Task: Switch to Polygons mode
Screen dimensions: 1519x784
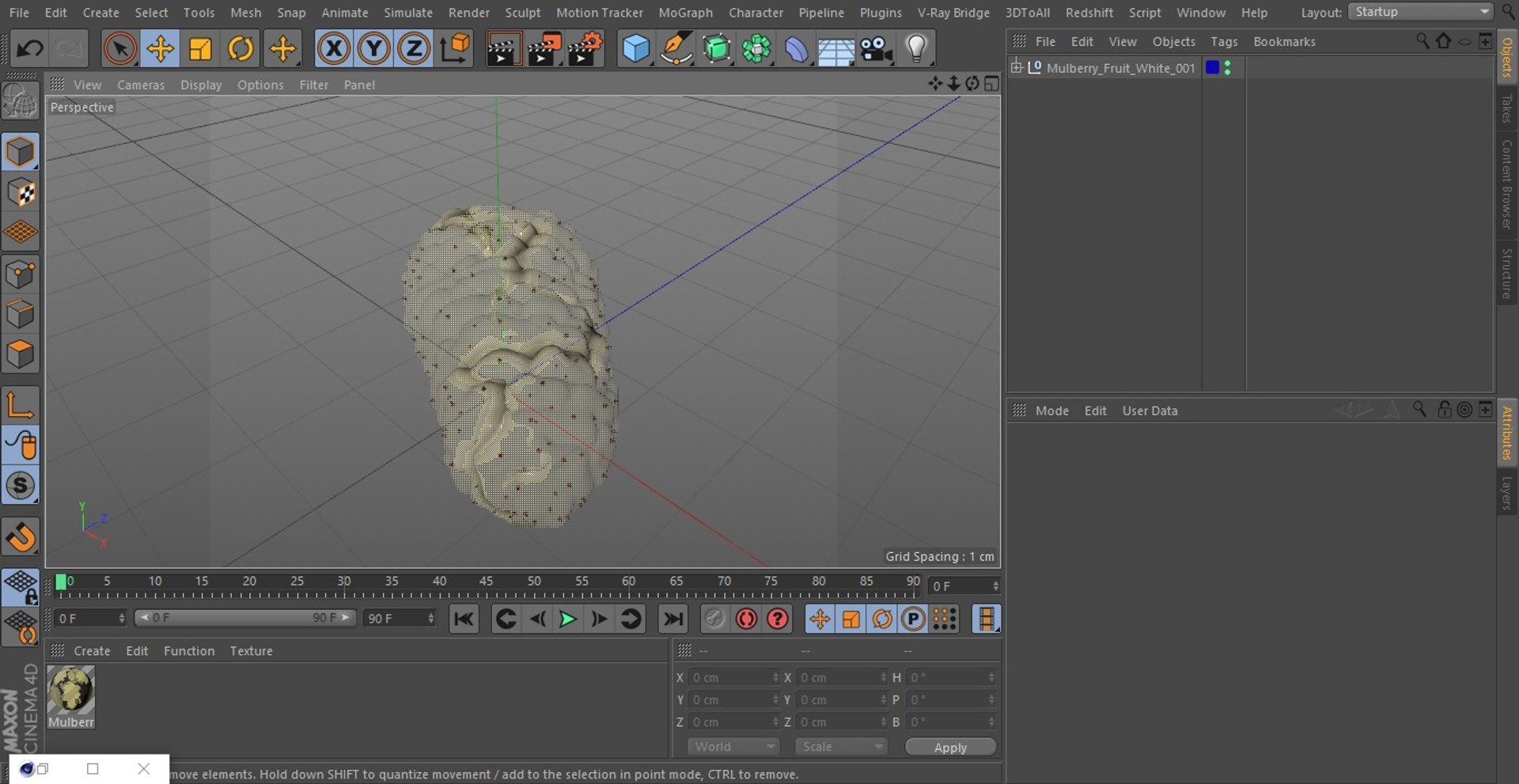Action: (20, 354)
